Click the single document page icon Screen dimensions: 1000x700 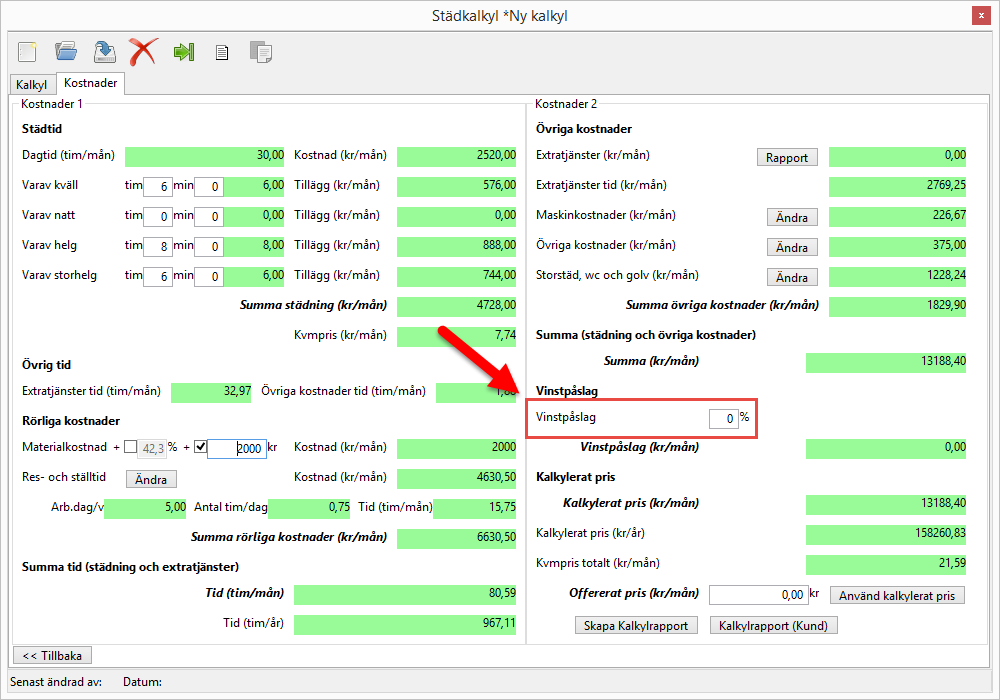click(x=222, y=52)
